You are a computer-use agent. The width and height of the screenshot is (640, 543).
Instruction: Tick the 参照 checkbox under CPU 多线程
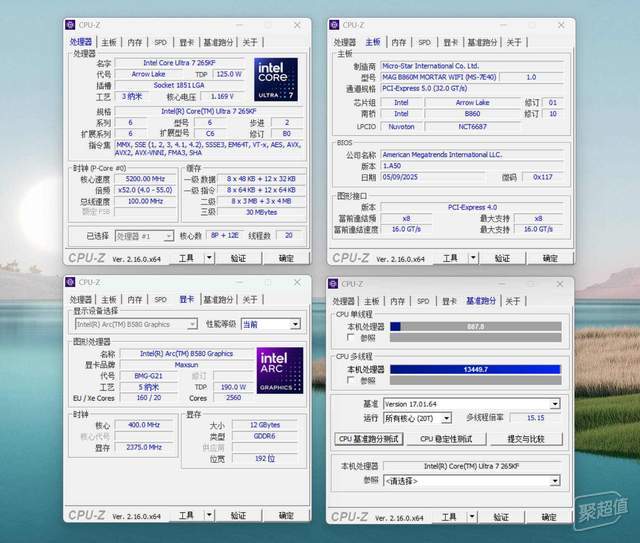(x=350, y=380)
